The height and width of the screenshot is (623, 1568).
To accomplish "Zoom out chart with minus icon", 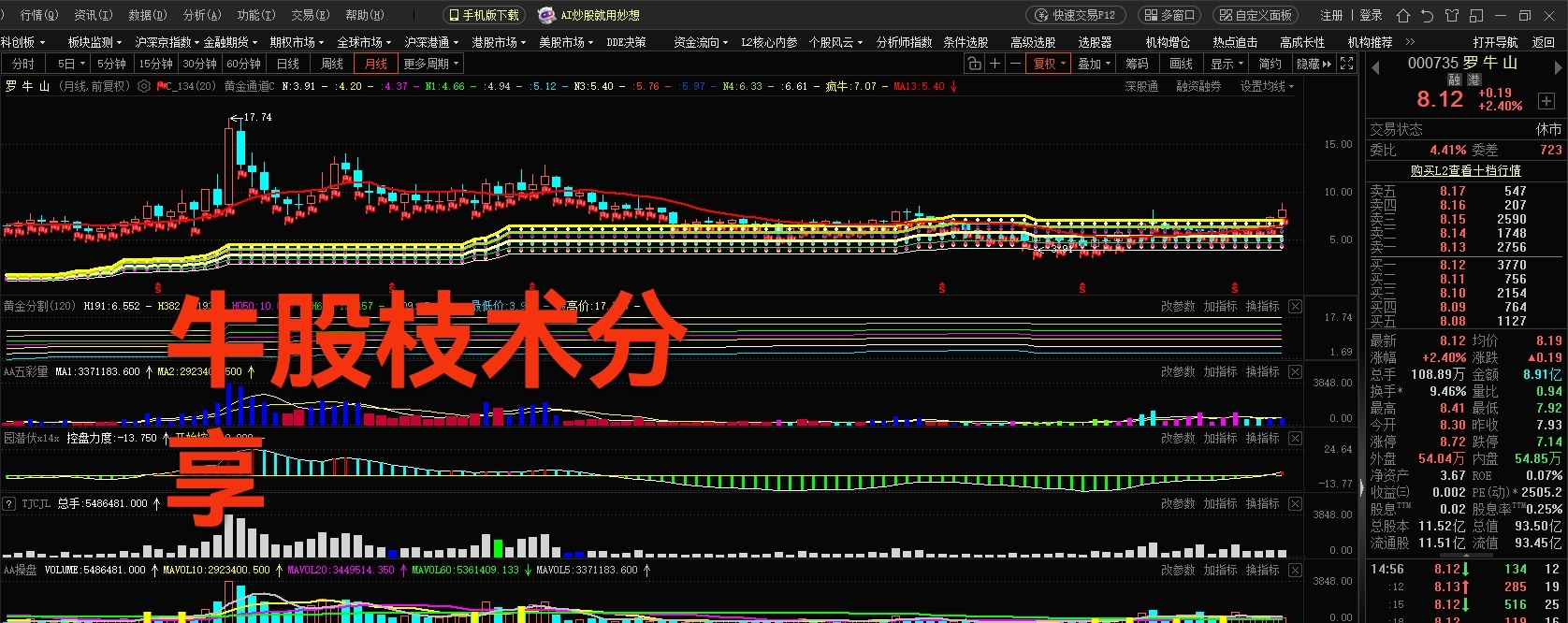I will [1015, 64].
